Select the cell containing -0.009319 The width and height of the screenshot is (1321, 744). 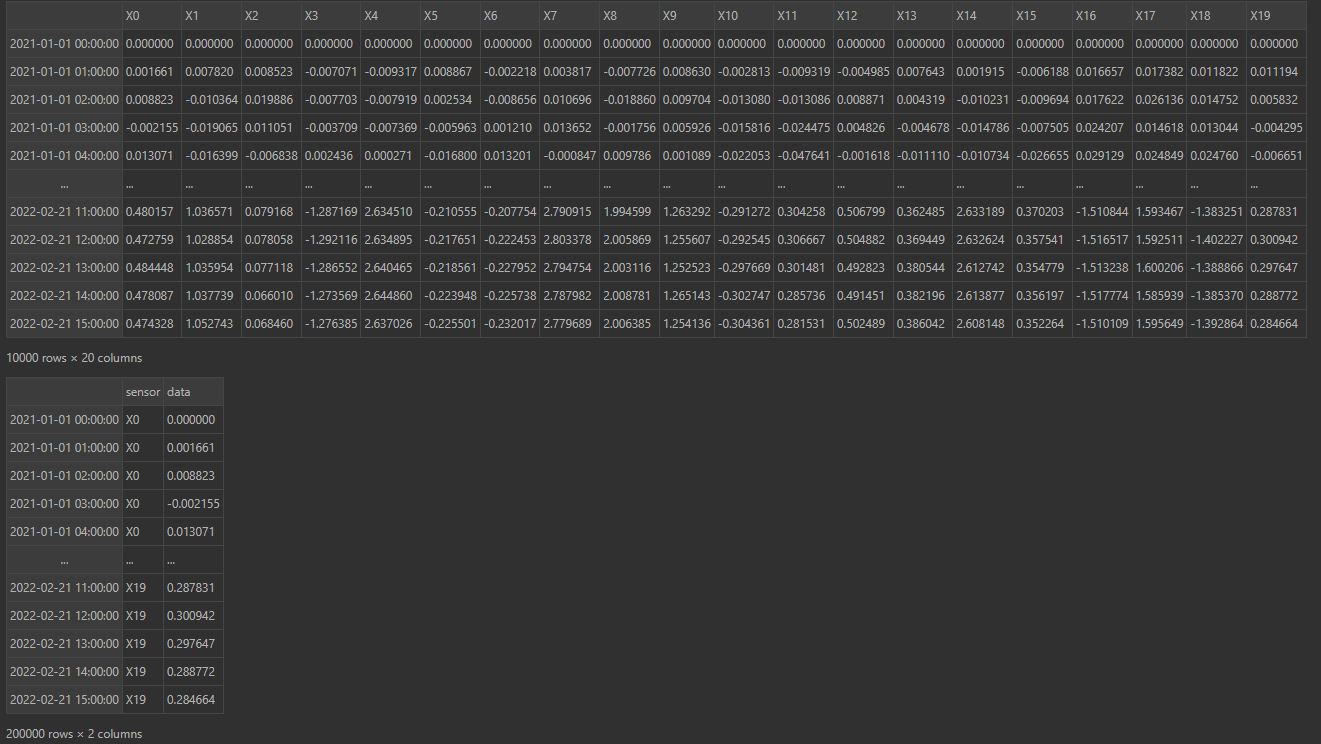(803, 72)
